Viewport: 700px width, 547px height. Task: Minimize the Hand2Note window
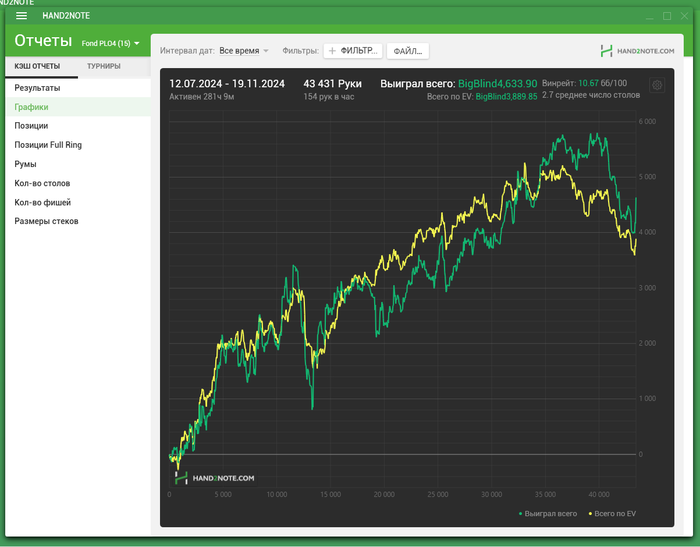(x=650, y=16)
